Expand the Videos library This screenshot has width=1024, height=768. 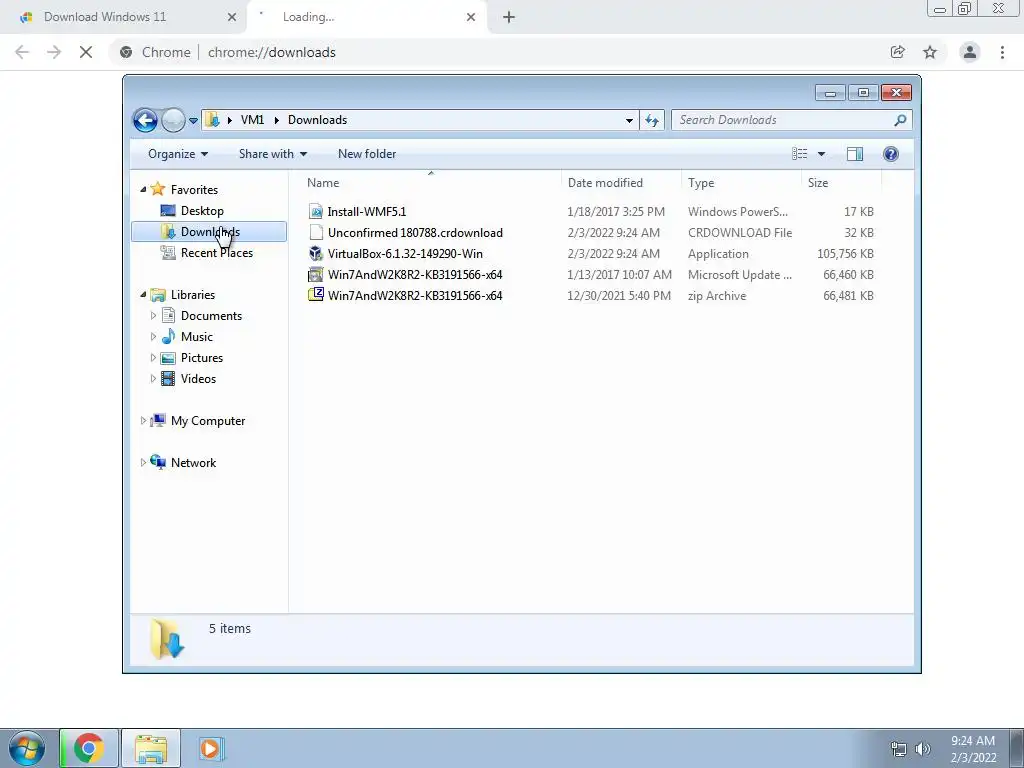[153, 379]
